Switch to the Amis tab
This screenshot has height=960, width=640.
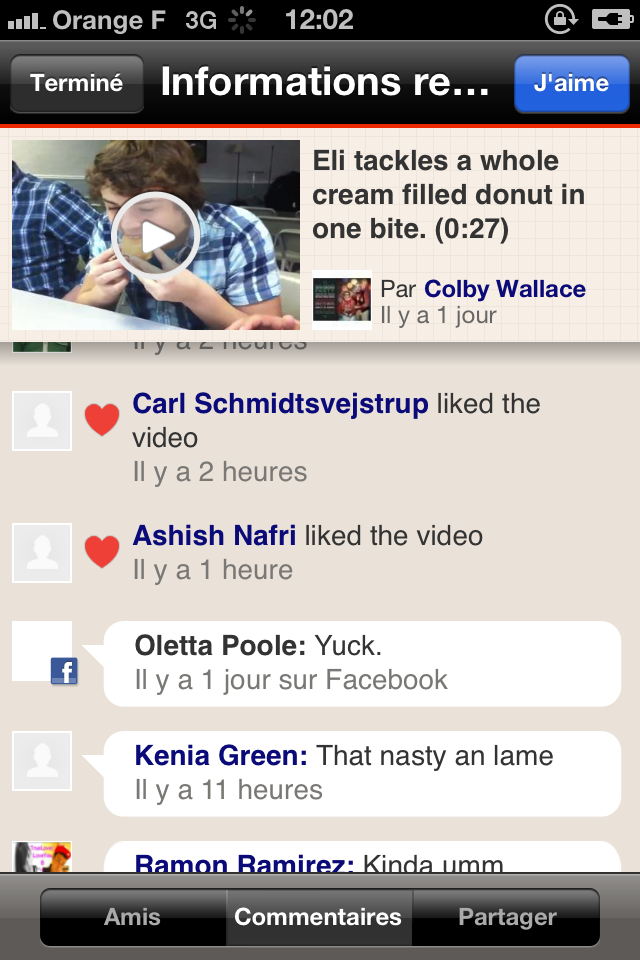[x=132, y=917]
